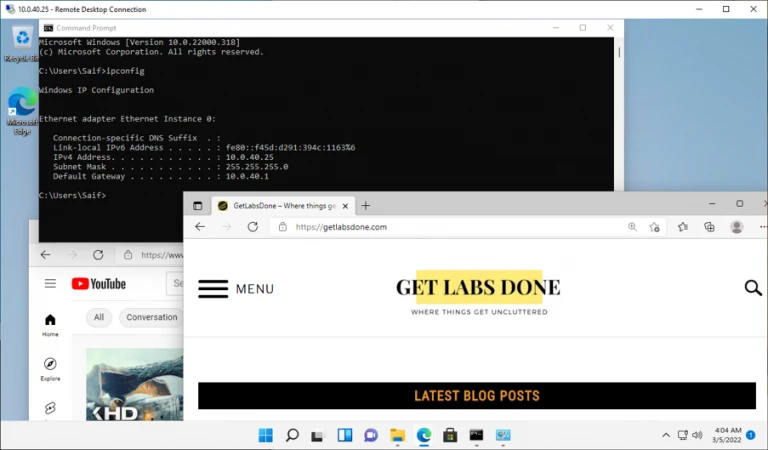Select the All filter chip
Viewport: 768px width, 450px height.
coord(99,317)
